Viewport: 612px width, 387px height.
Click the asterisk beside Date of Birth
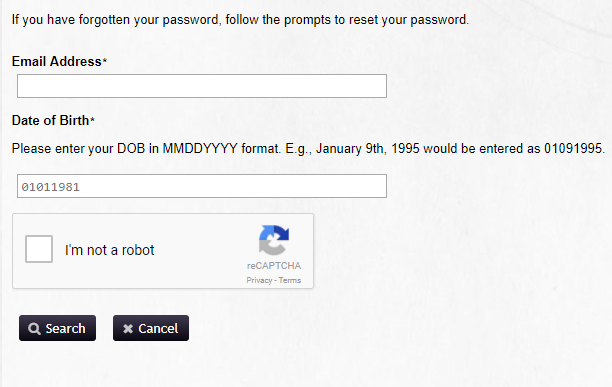point(93,119)
